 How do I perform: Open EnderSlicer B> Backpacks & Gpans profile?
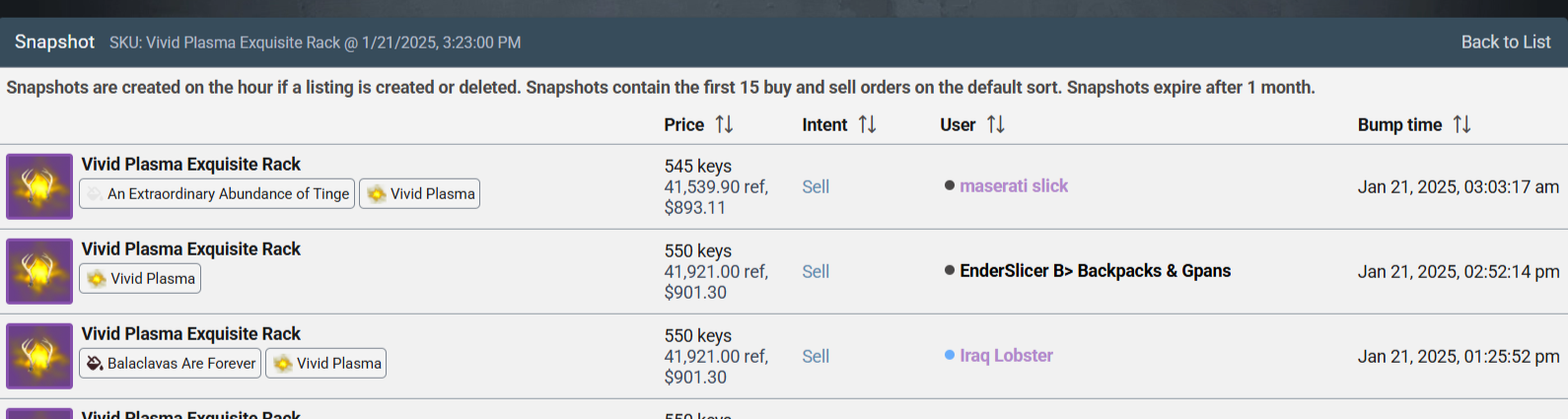(x=1095, y=271)
